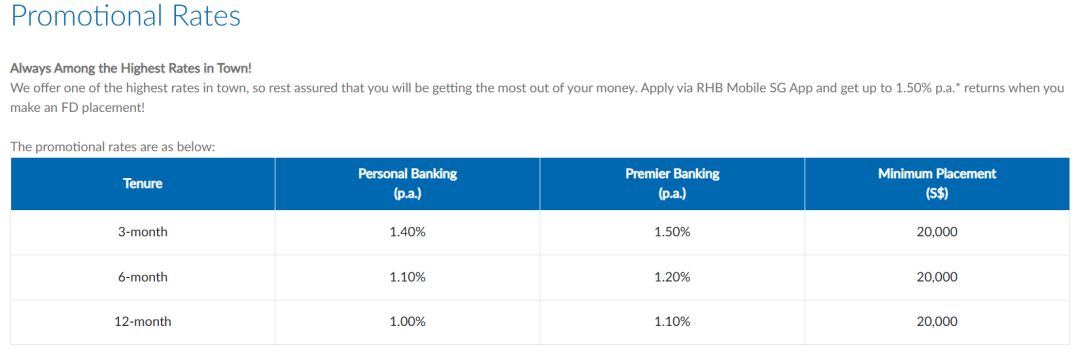The image size is (1080, 360).
Task: Select the 1.50% Premier Banking rate
Action: click(x=672, y=232)
